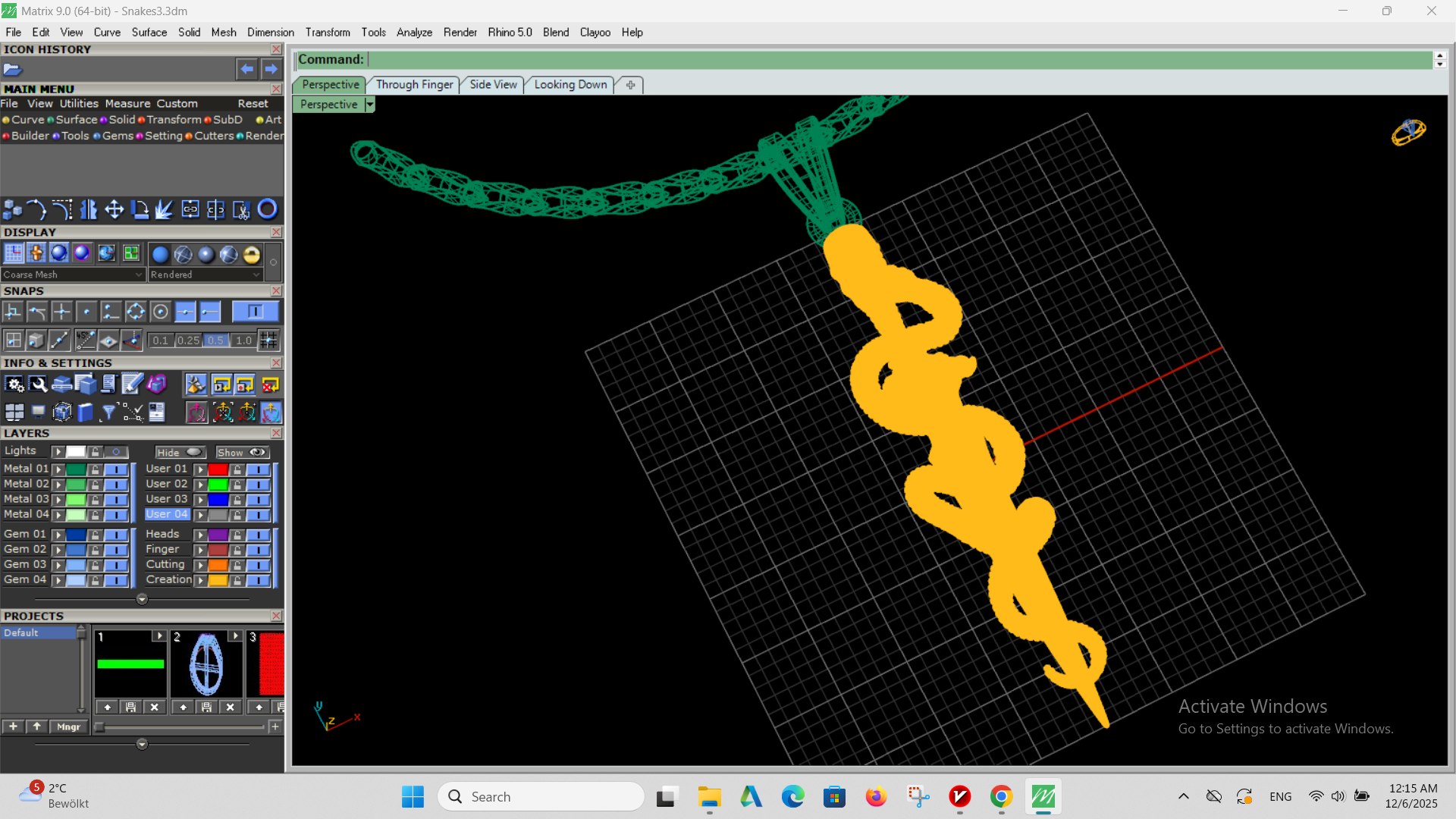Click the Show layers button
This screenshot has width=1456, height=819.
[x=242, y=452]
